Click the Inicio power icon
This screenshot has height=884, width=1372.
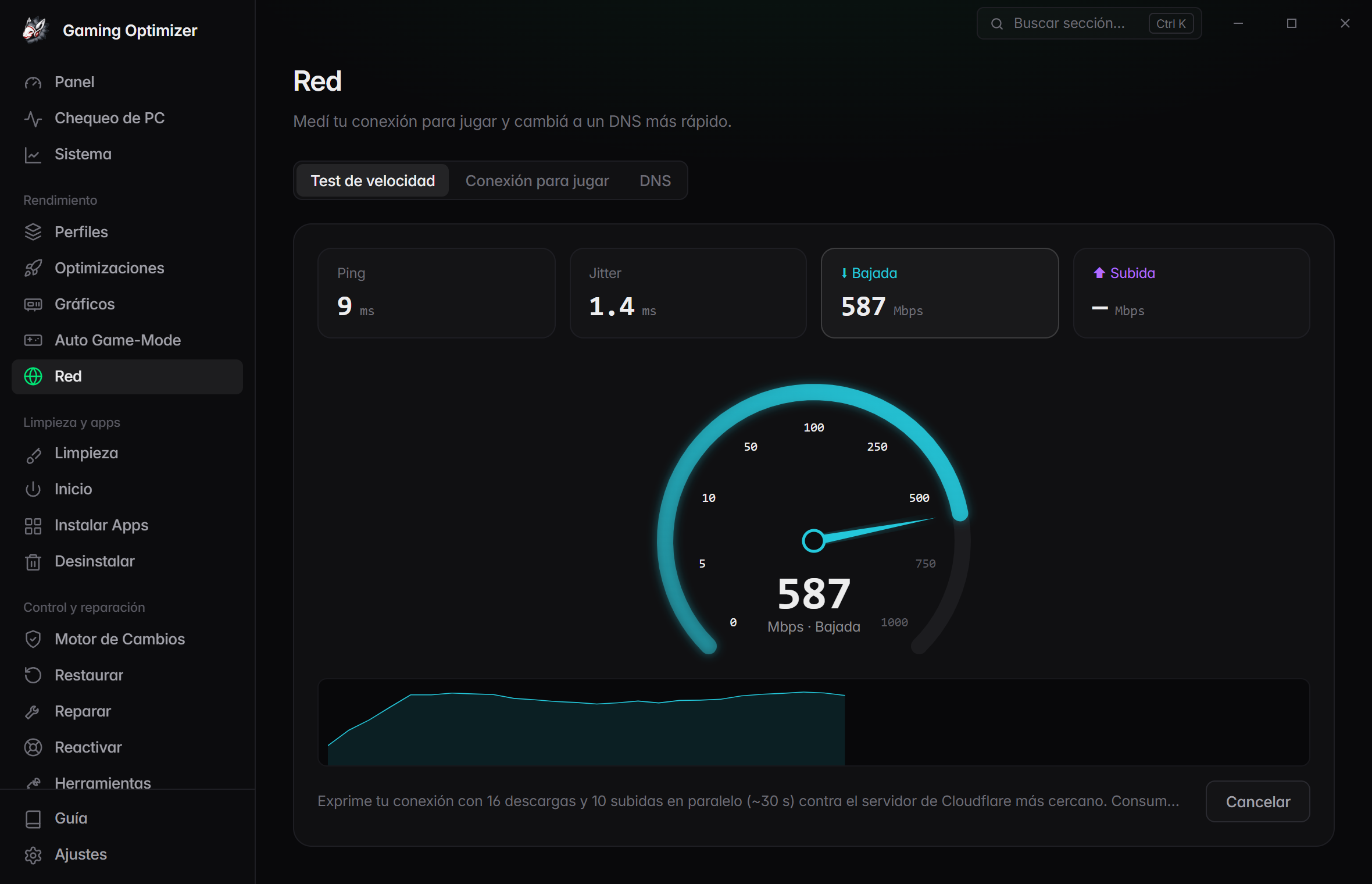[x=33, y=489]
